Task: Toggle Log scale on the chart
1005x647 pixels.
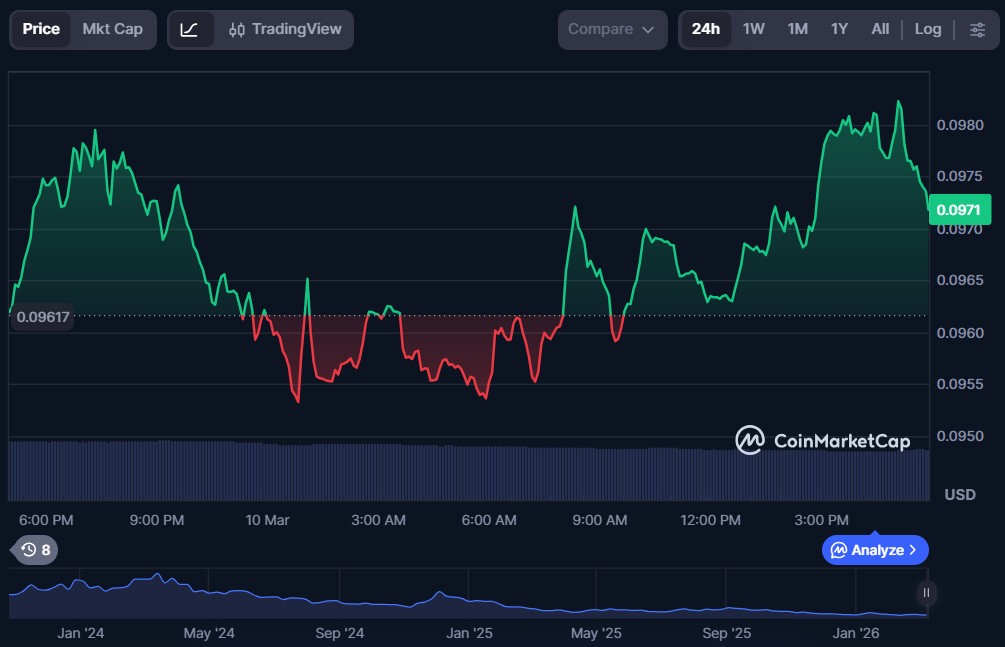Action: click(927, 30)
